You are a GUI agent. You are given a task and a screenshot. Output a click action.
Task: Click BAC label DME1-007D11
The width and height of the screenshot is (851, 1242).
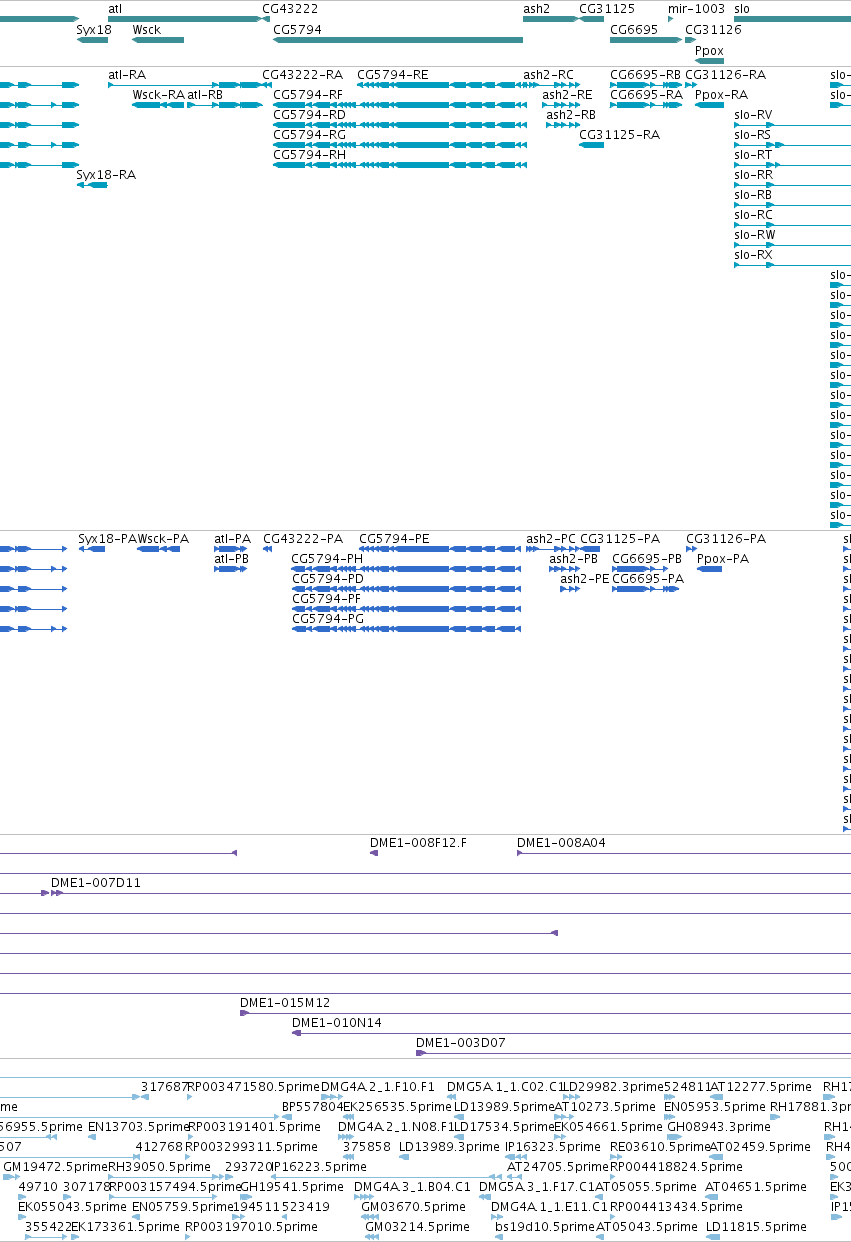point(96,883)
